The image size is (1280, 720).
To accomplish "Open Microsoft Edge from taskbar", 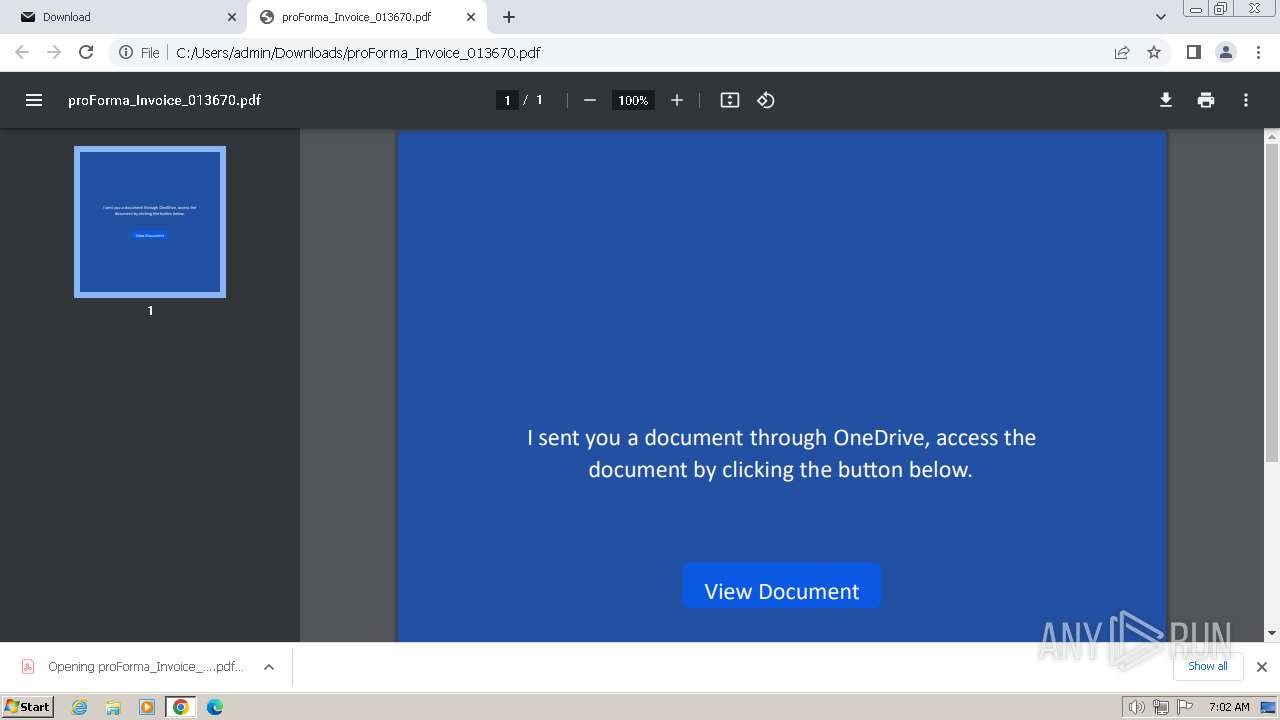I will [x=215, y=707].
